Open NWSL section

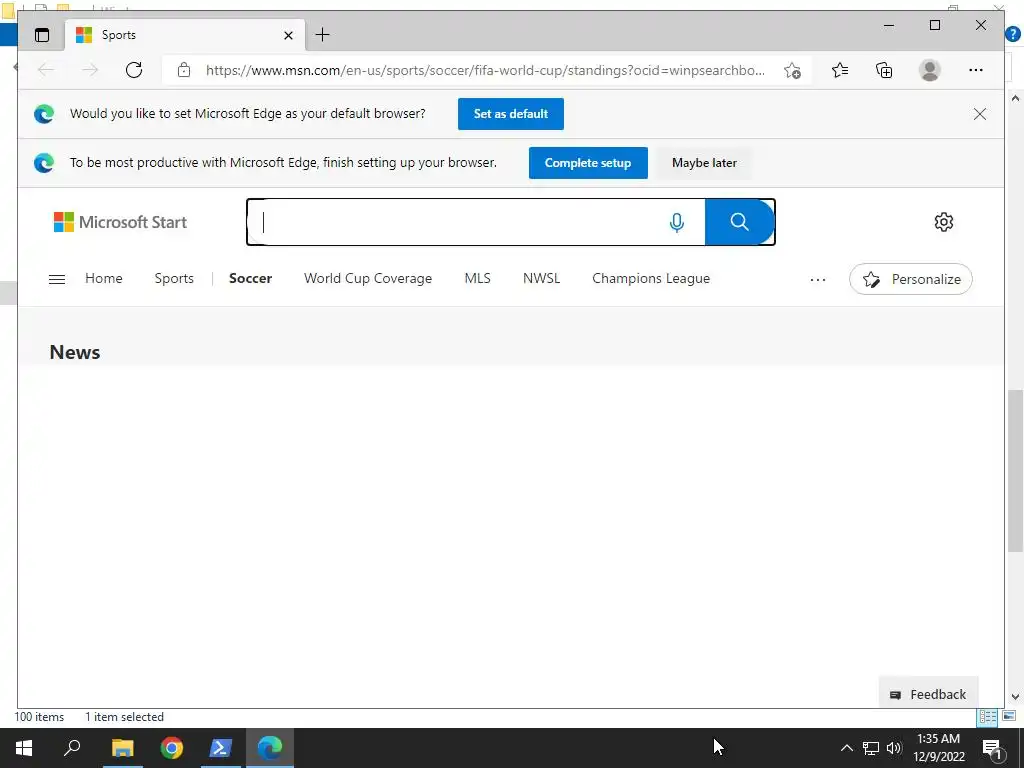point(541,278)
